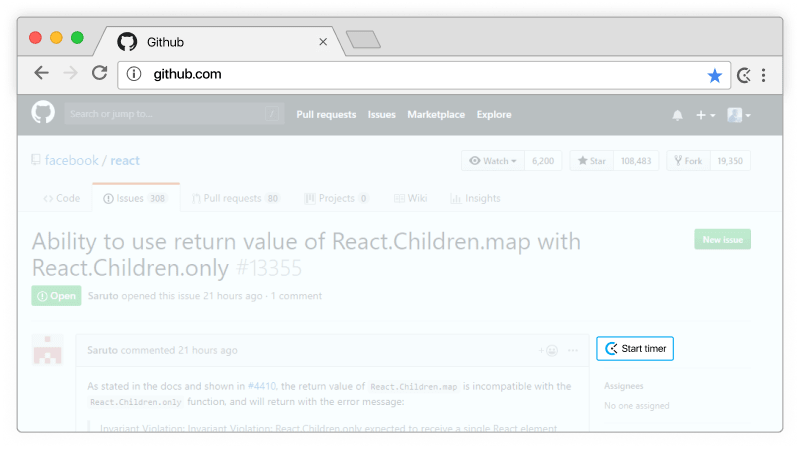Select the Issues 308 tab
The width and height of the screenshot is (800, 449).
pos(136,198)
